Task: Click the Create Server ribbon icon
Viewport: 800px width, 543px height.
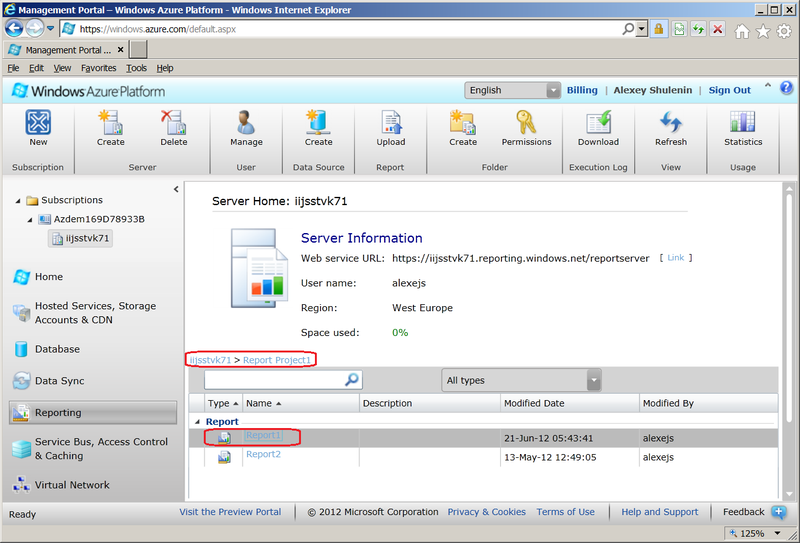Action: click(x=111, y=122)
